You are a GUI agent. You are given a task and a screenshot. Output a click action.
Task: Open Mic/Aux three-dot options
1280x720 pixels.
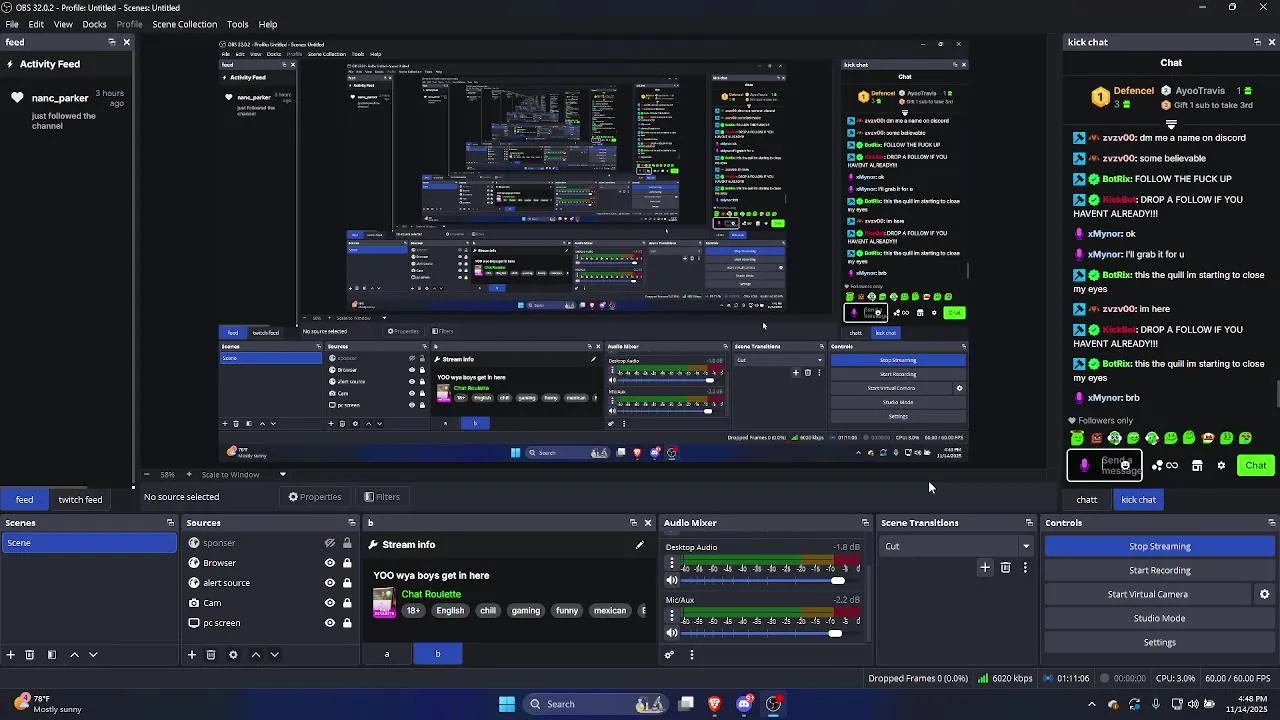click(x=672, y=616)
